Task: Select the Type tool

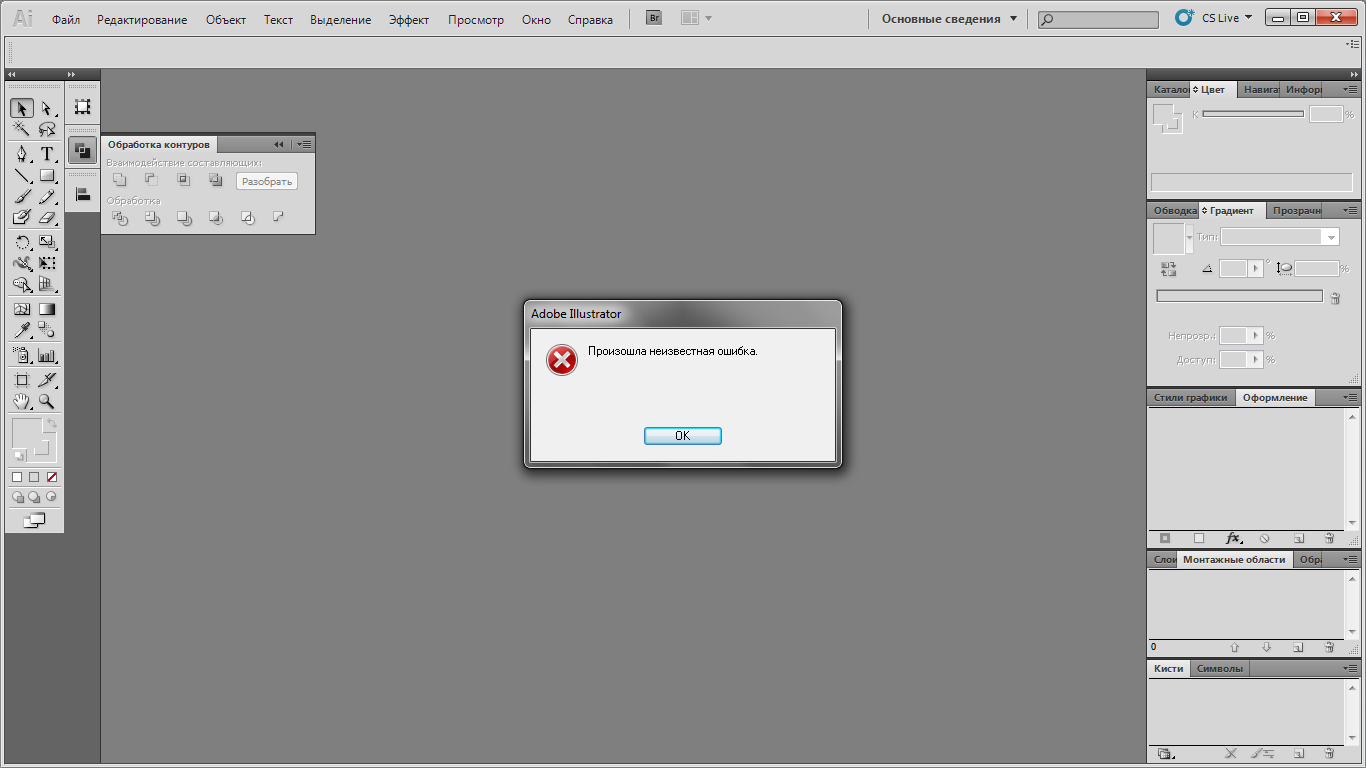Action: [47, 154]
